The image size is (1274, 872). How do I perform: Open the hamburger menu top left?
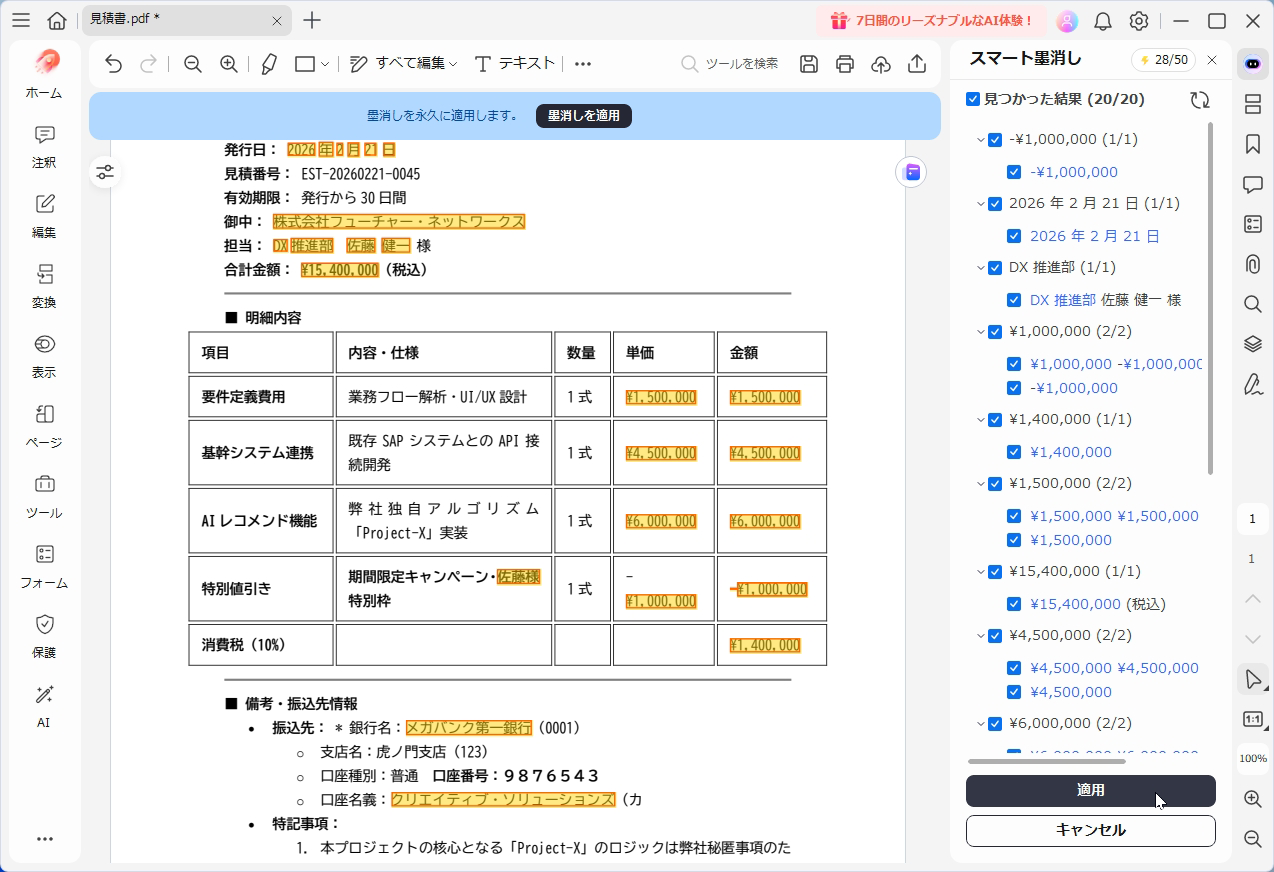click(x=20, y=20)
